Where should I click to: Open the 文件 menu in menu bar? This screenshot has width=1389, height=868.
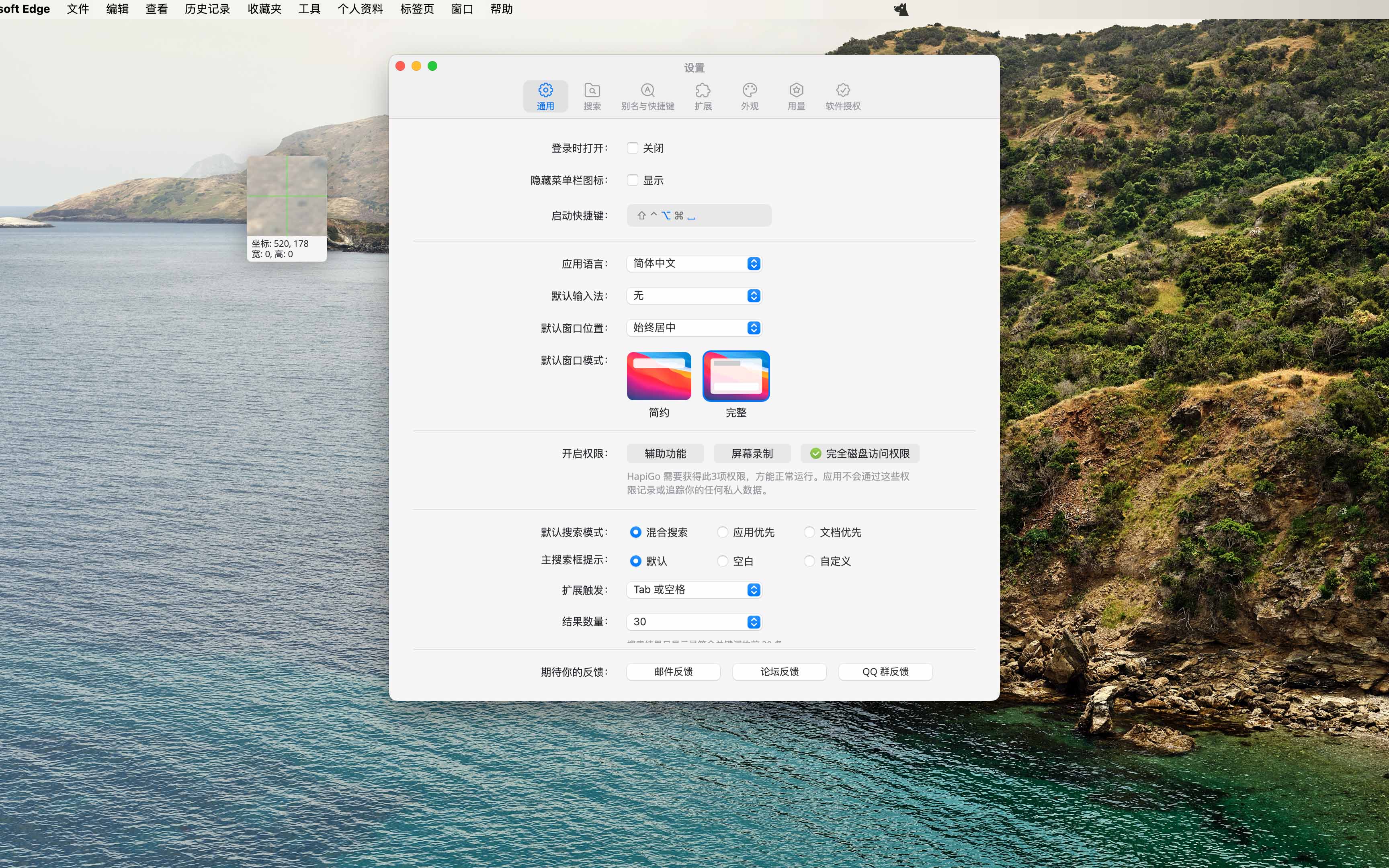click(x=78, y=9)
